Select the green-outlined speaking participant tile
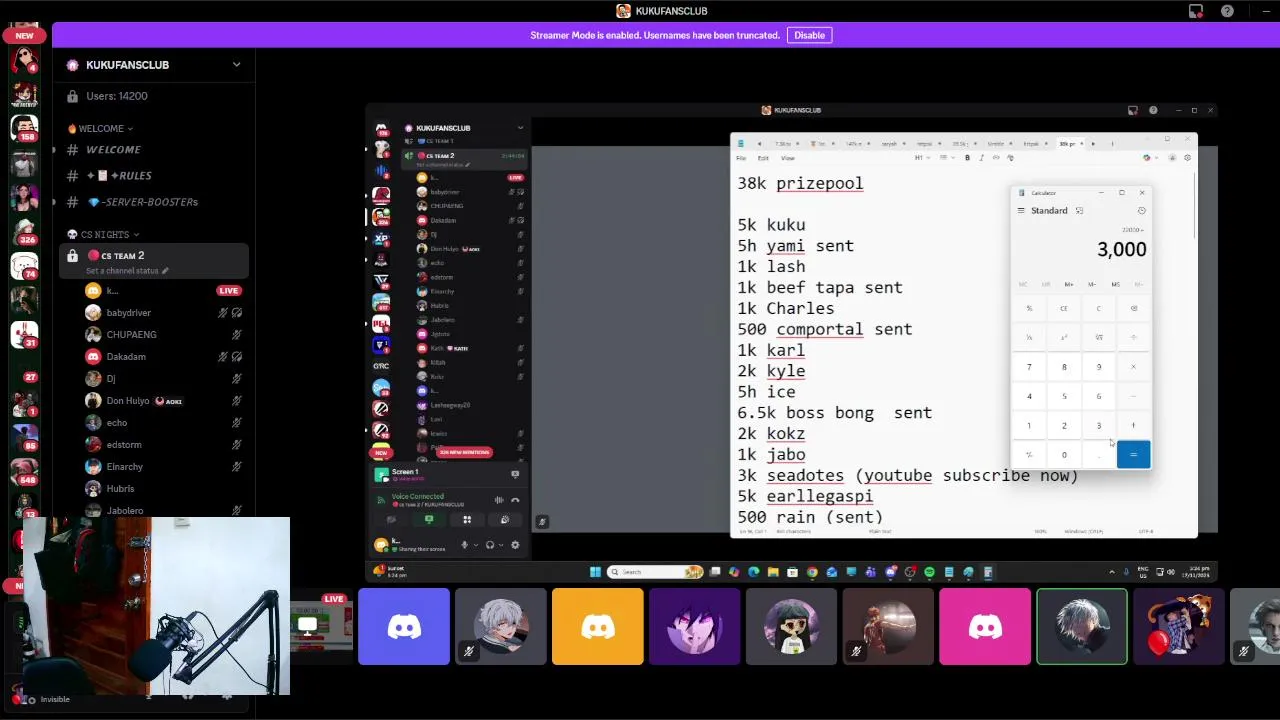This screenshot has width=1280, height=720. 1082,627
